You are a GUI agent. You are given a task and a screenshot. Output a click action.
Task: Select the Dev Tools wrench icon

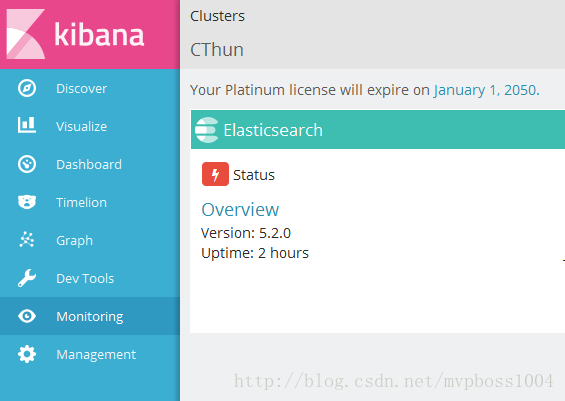click(x=27, y=278)
